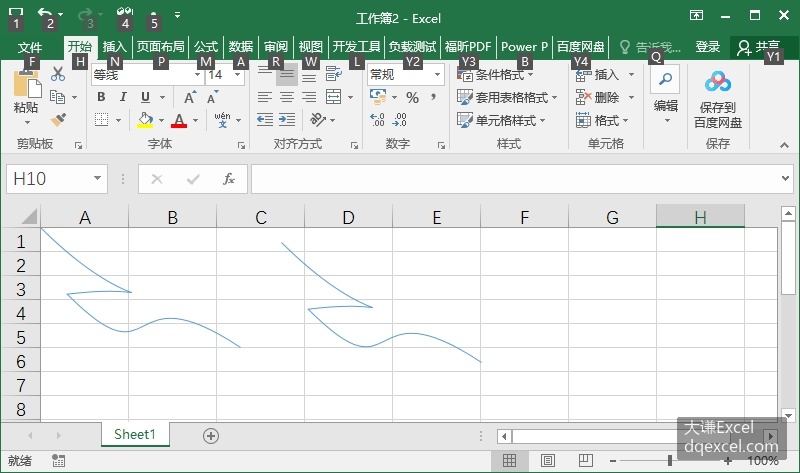This screenshot has width=800, height=473.
Task: Apply percent style
Action: (412, 97)
